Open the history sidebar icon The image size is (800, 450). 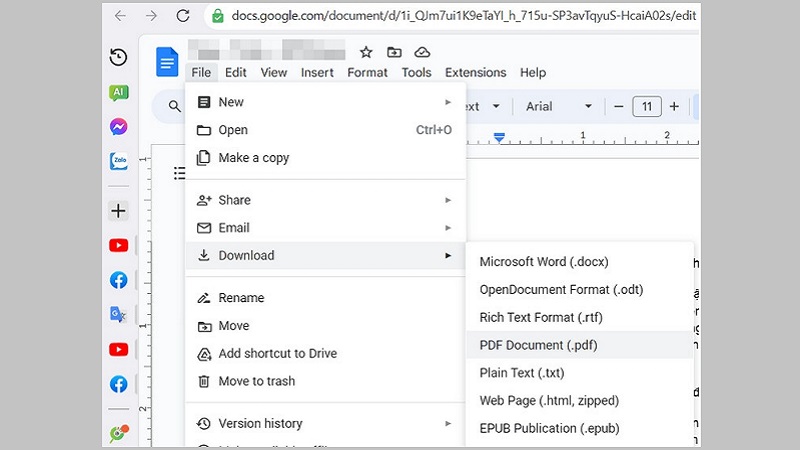point(118,57)
